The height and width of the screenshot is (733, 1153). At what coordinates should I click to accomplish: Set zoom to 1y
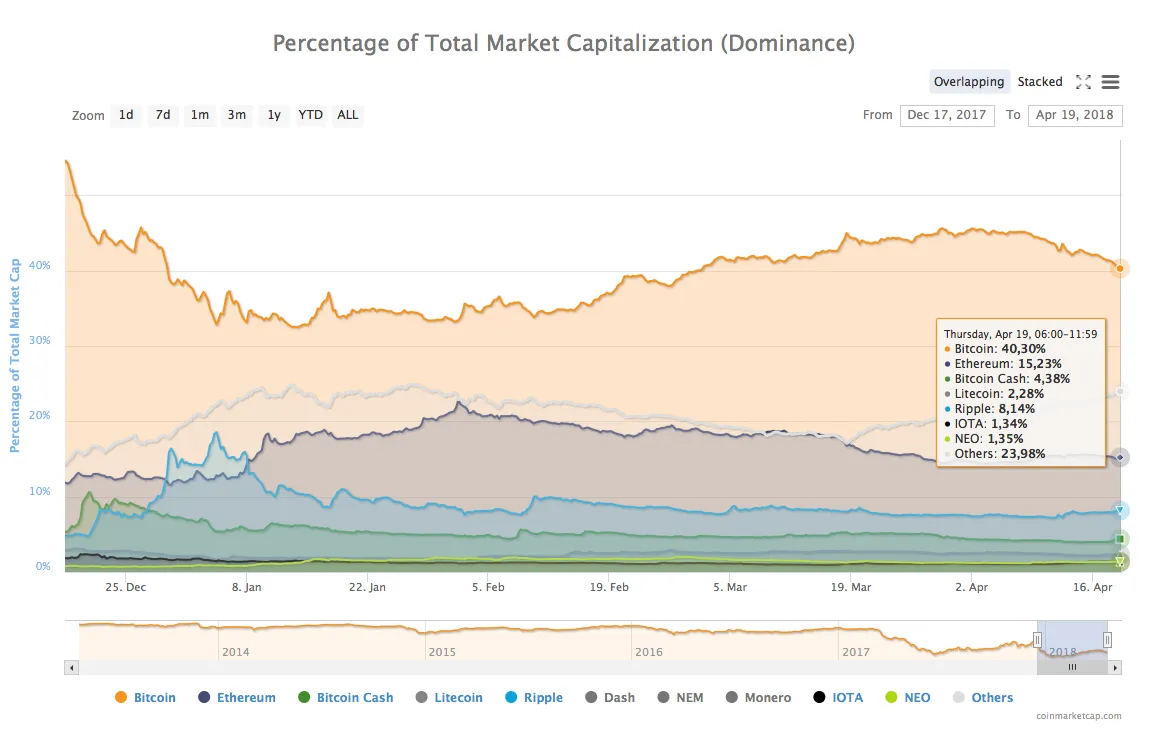point(274,115)
